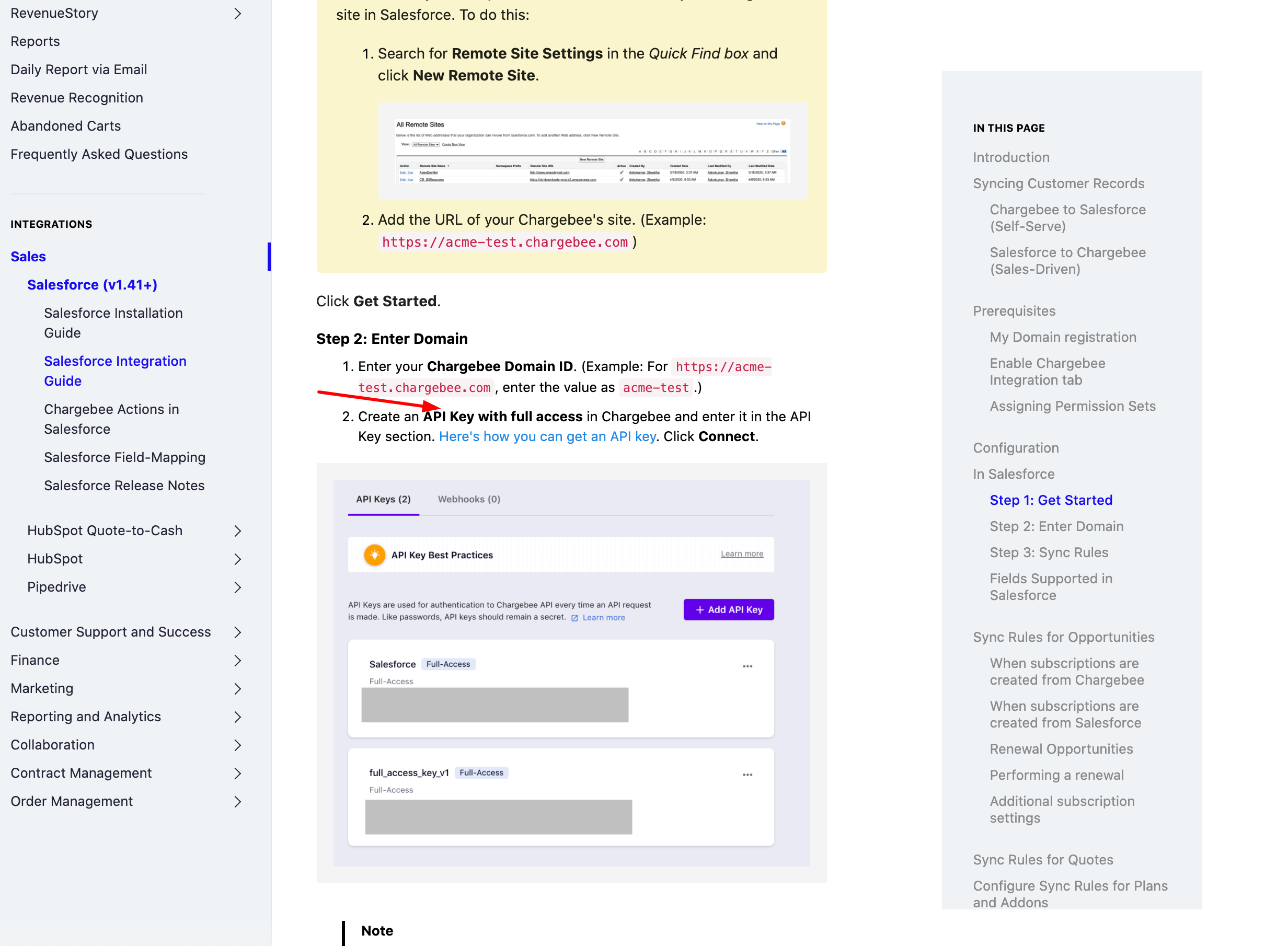Expand the Finance section chevron

click(238, 660)
